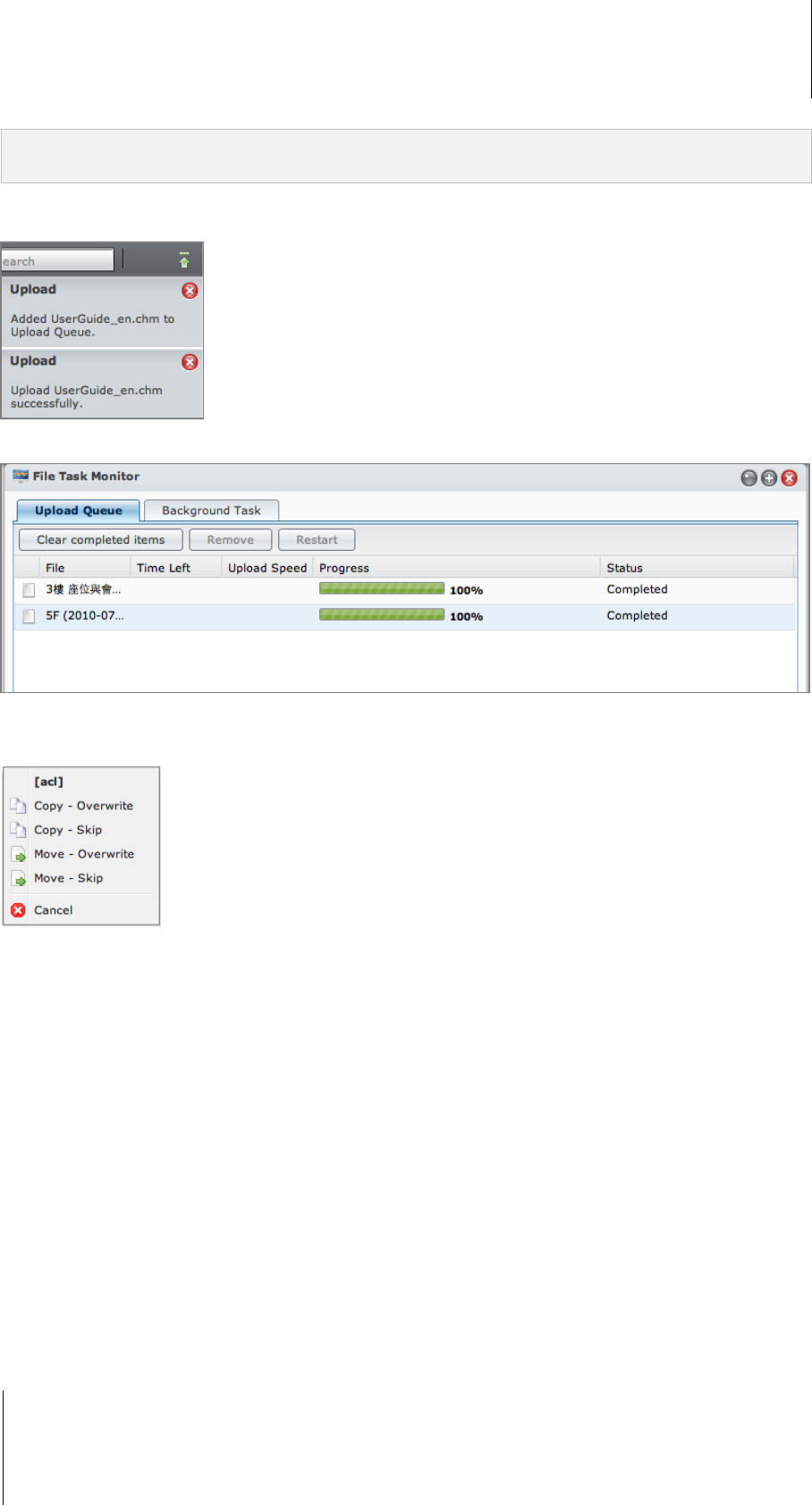Image resolution: width=812 pixels, height=1505 pixels.
Task: Dismiss the 'Upload successfully' notification
Action: tap(190, 362)
